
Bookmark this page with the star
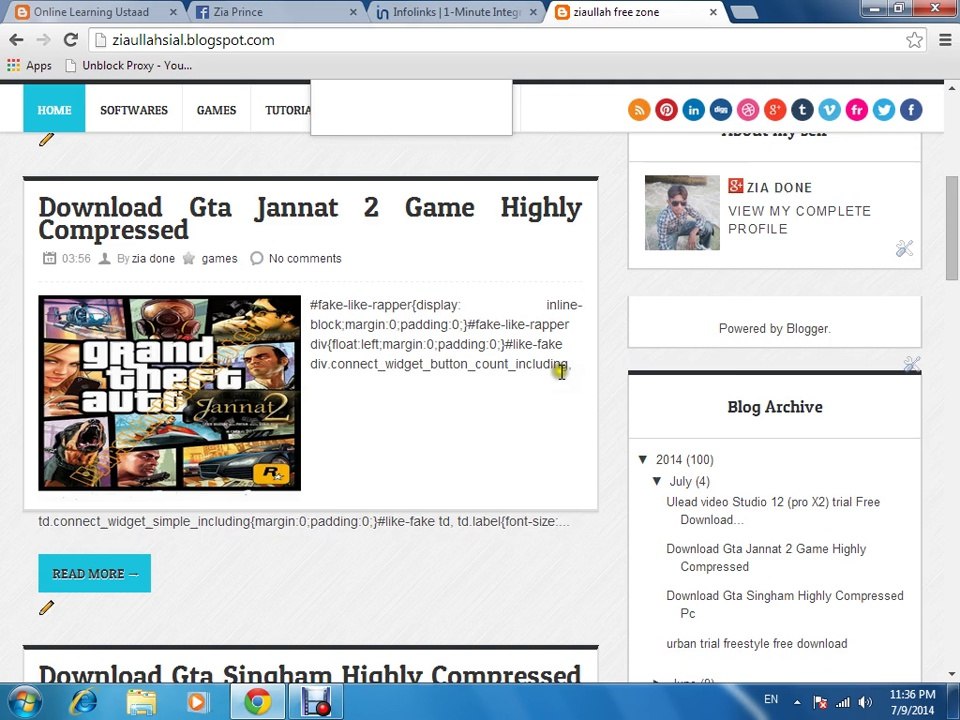pyautogui.click(x=914, y=40)
